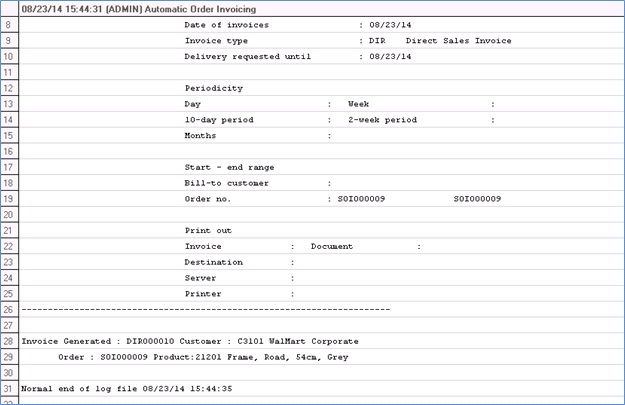The height and width of the screenshot is (405, 625).
Task: Click the 'Server' label
Action: [200, 278]
